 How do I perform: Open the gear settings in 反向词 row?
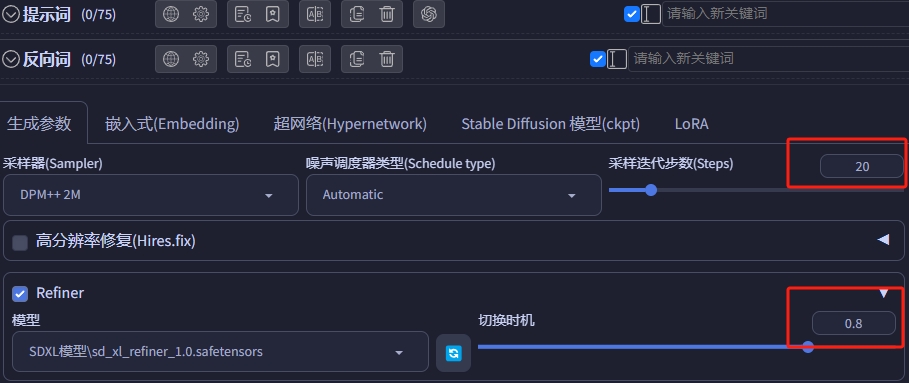pyautogui.click(x=201, y=59)
